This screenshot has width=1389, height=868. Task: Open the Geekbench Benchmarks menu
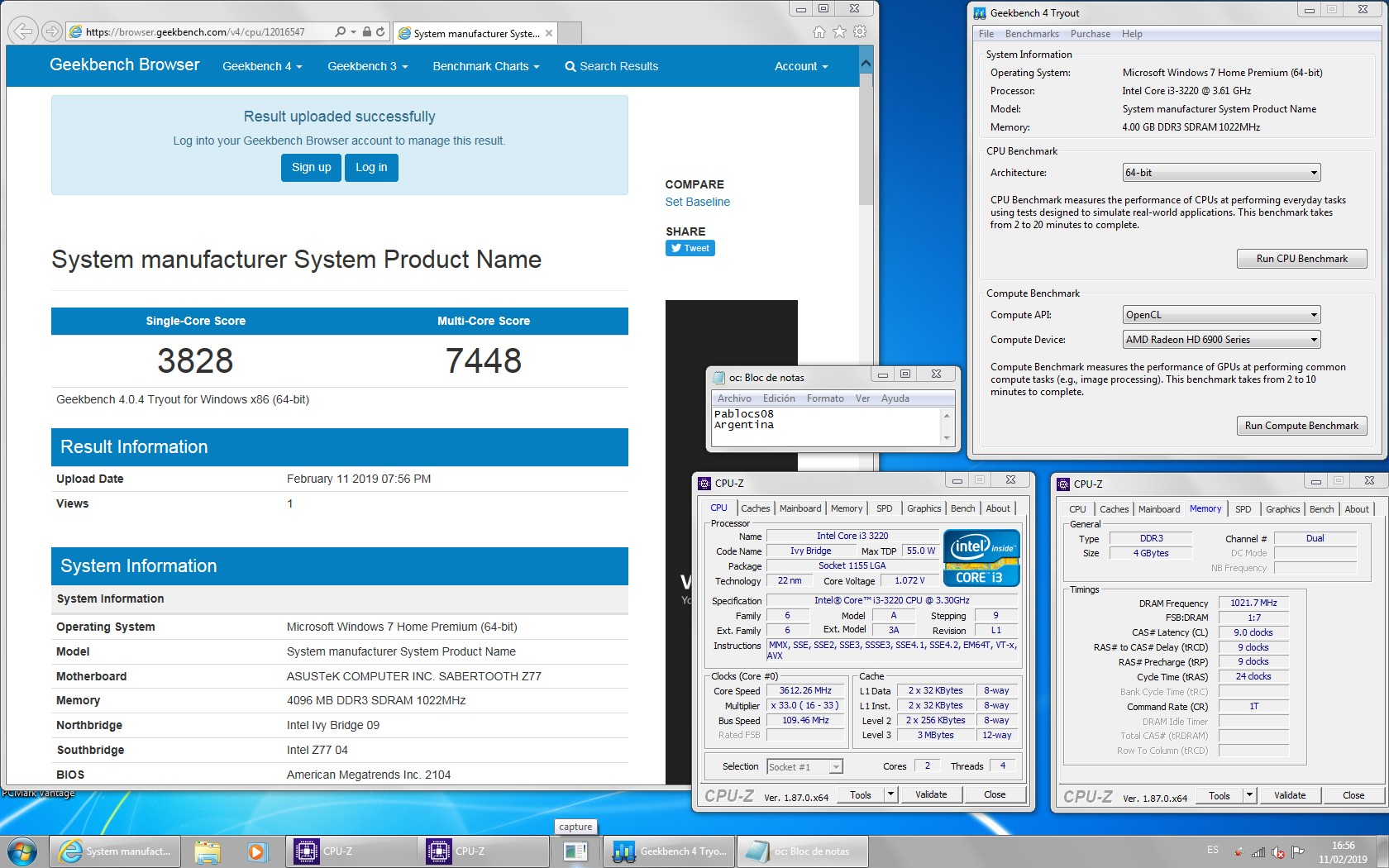(x=1032, y=34)
